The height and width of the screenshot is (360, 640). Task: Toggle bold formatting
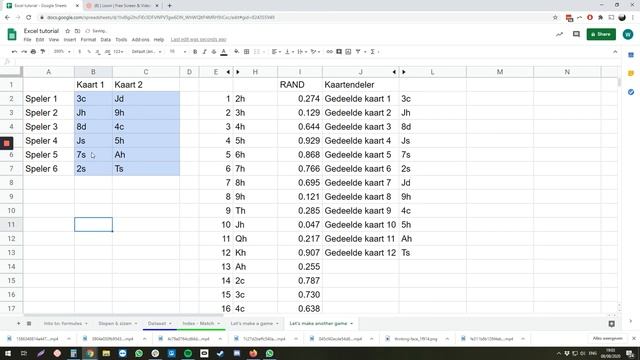195,52
